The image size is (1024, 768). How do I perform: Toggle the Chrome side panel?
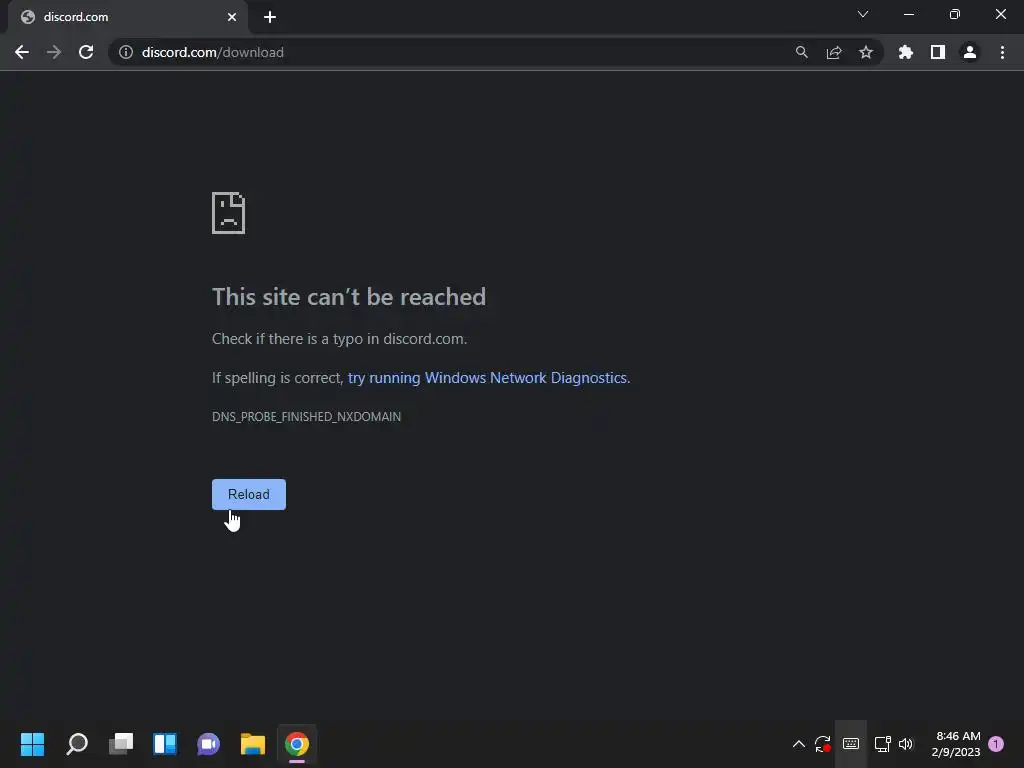pyautogui.click(x=938, y=52)
